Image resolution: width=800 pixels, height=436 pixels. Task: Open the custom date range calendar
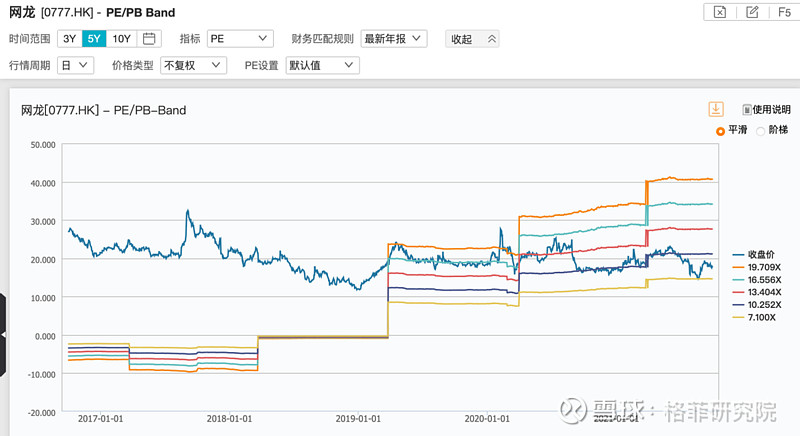149,39
